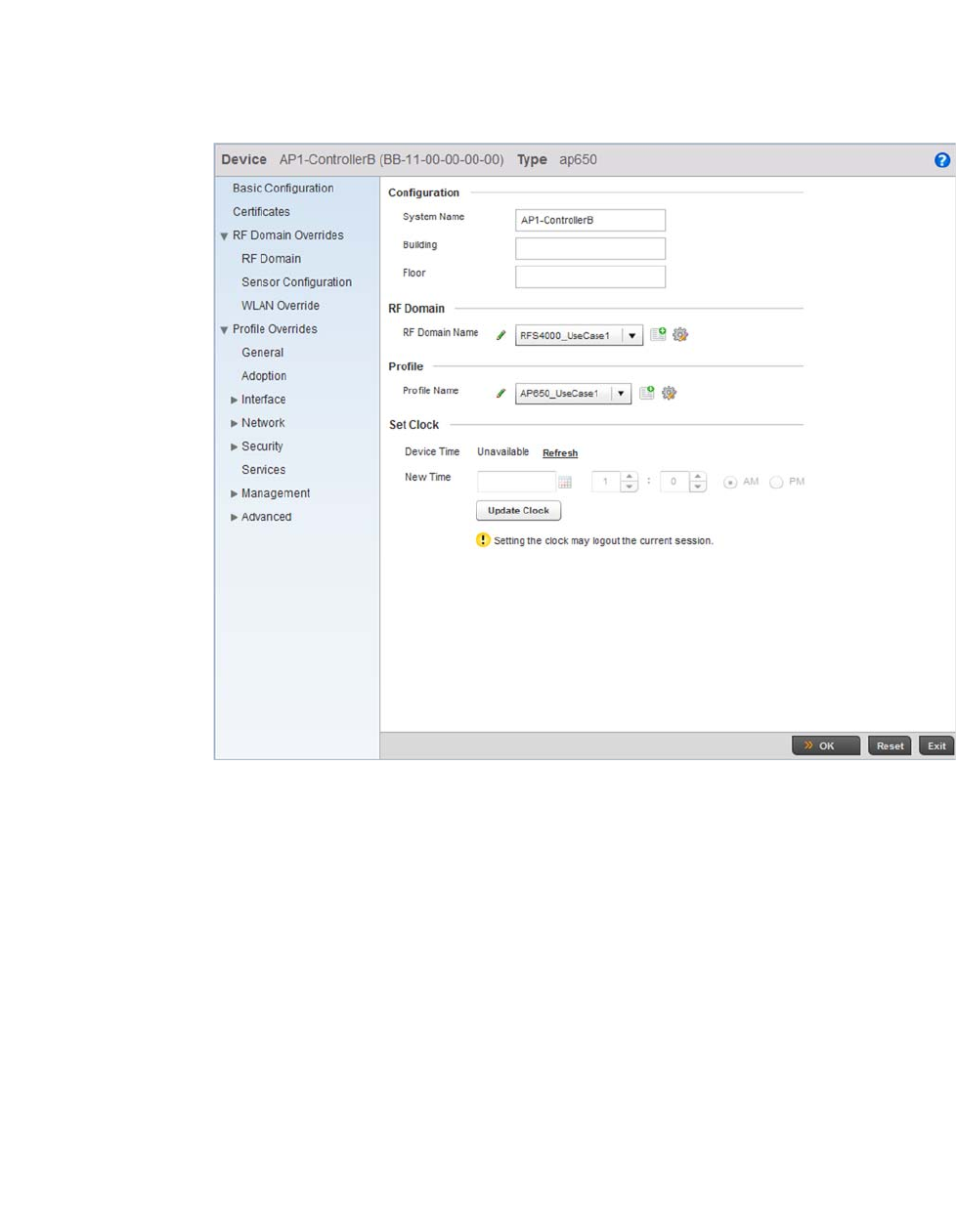
Task: Open General under Profile Overrides
Action: pos(262,353)
